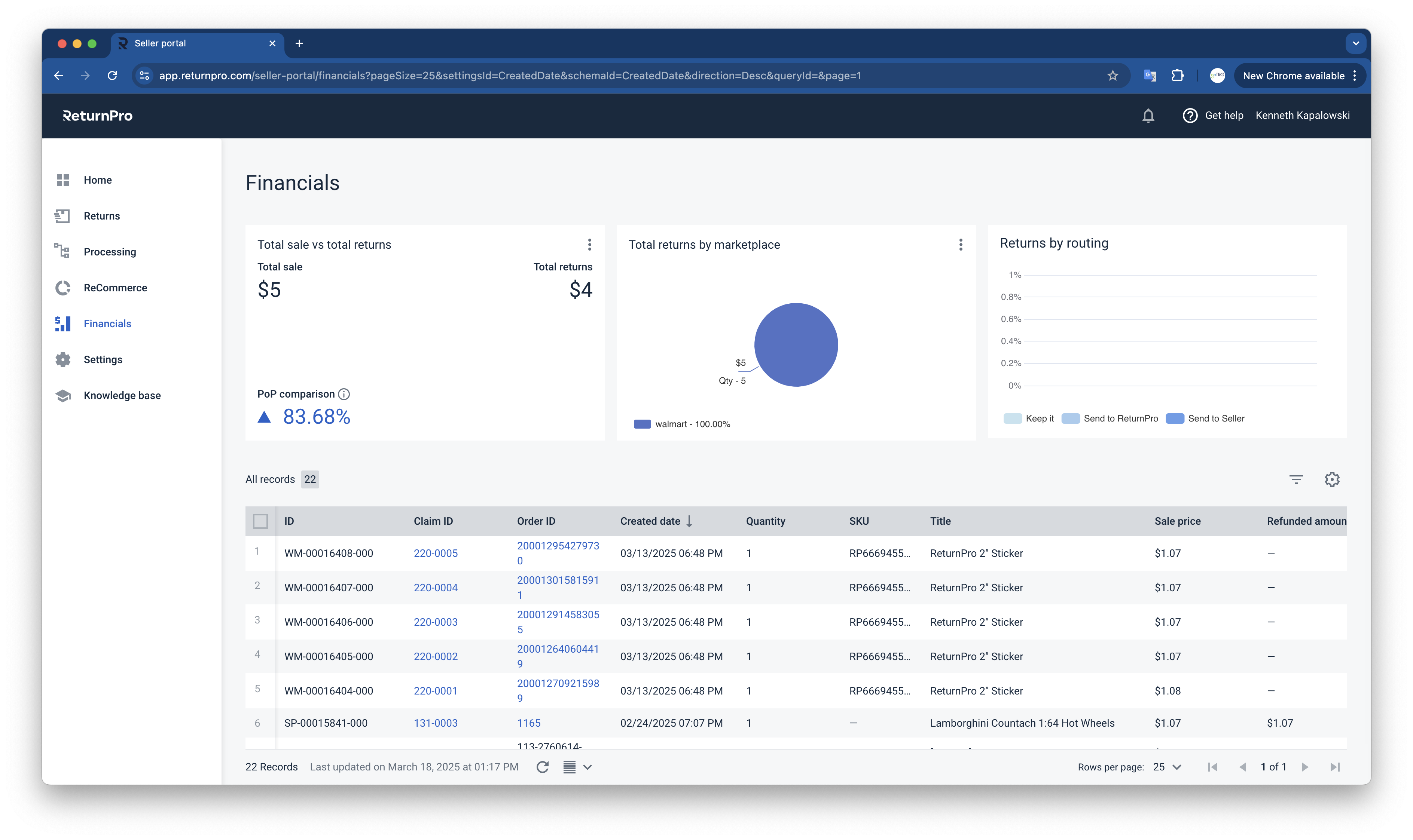Viewport: 1413px width, 840px height.
Task: Open table column settings gear
Action: pos(1331,479)
